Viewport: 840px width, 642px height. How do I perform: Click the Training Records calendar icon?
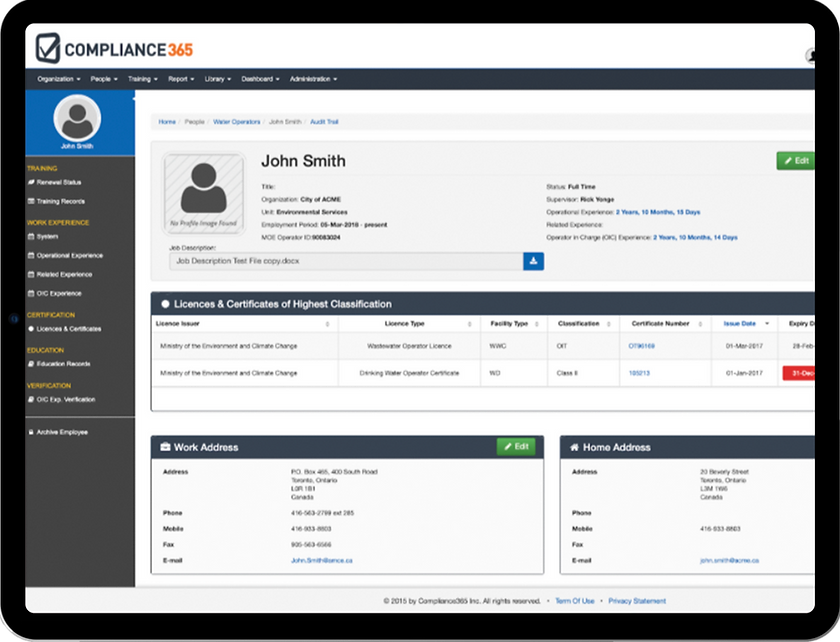(x=31, y=201)
